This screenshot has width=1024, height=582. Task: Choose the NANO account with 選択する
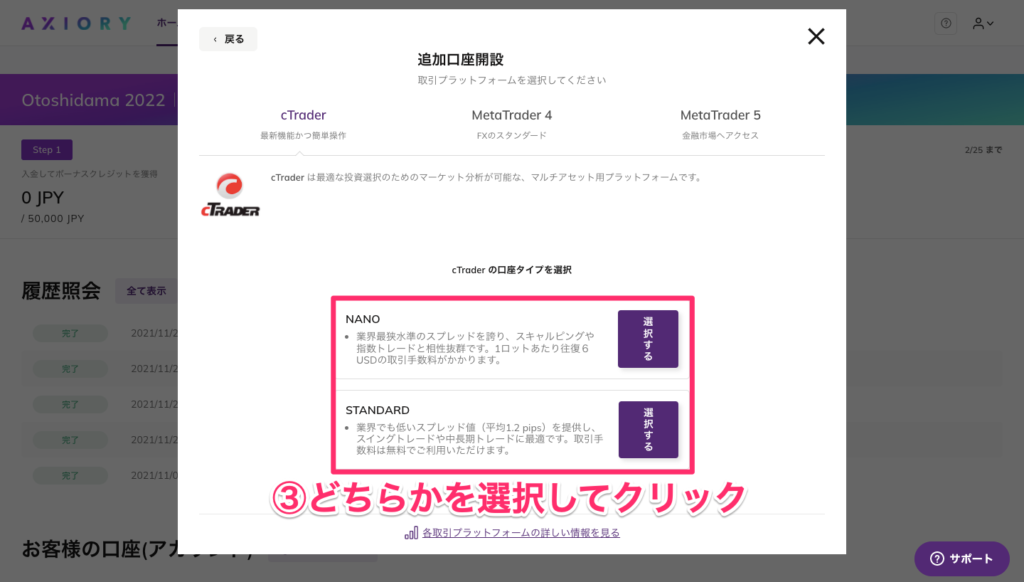point(648,339)
